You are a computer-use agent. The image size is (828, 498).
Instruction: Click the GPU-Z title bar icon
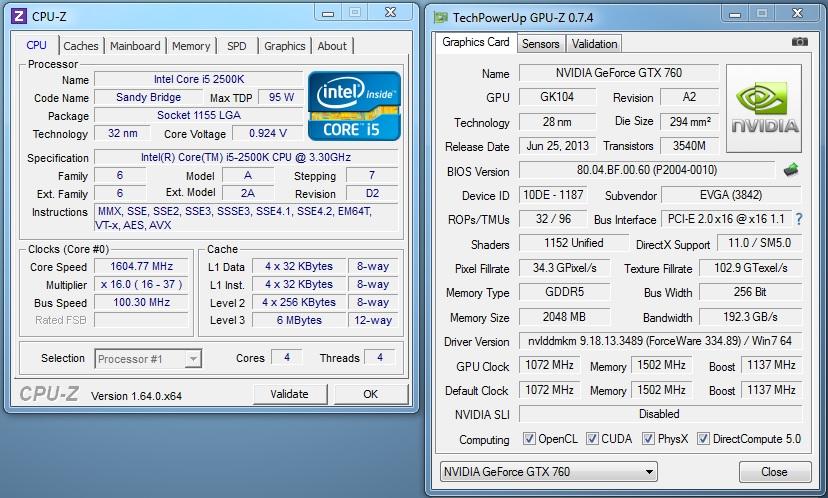(x=440, y=17)
